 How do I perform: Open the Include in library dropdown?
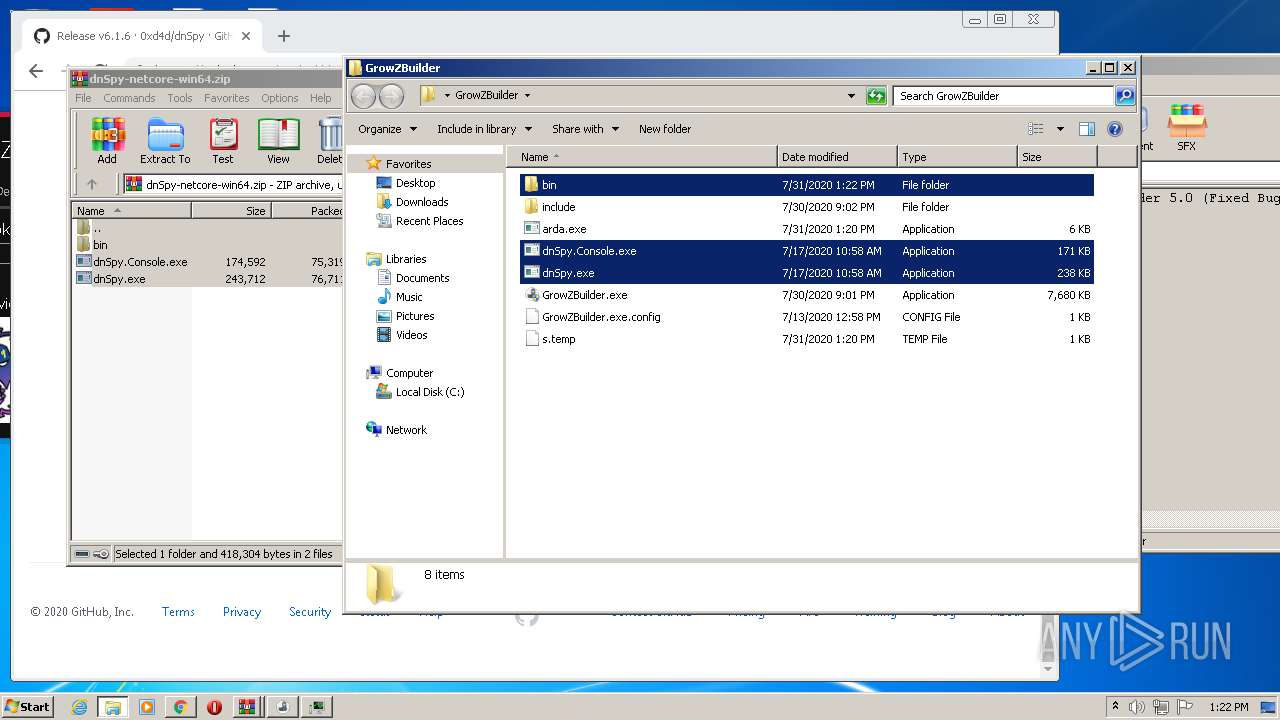(x=485, y=129)
